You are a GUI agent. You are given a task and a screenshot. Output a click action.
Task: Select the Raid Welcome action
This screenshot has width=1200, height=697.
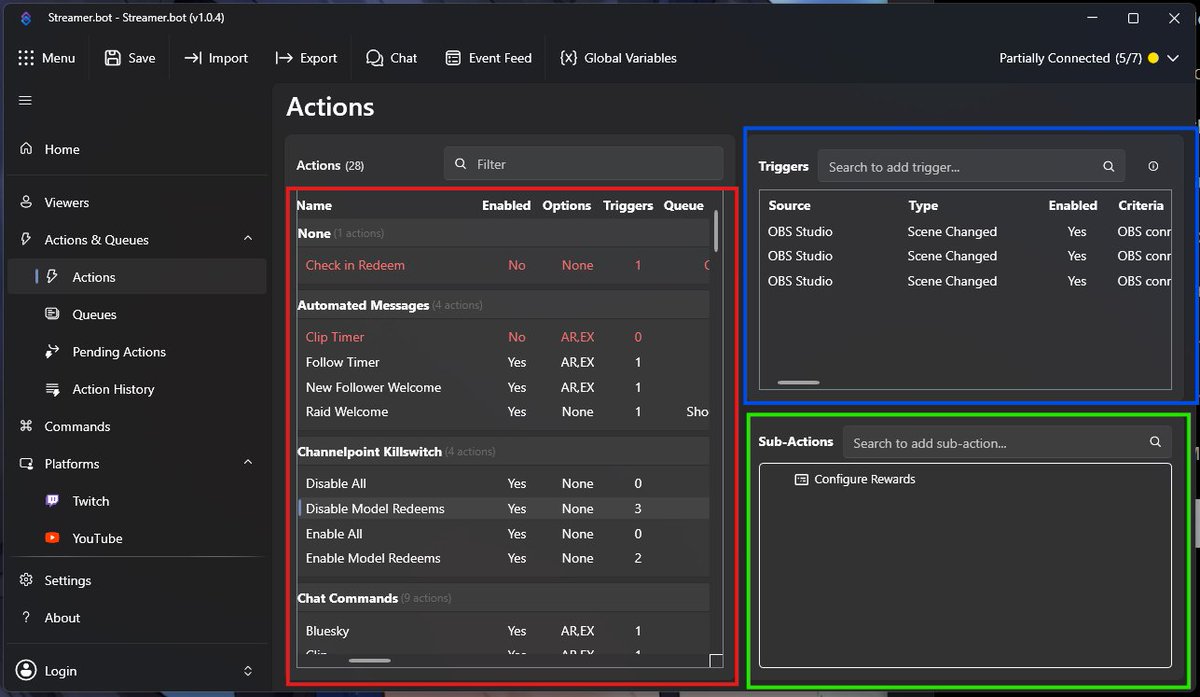coord(503,412)
